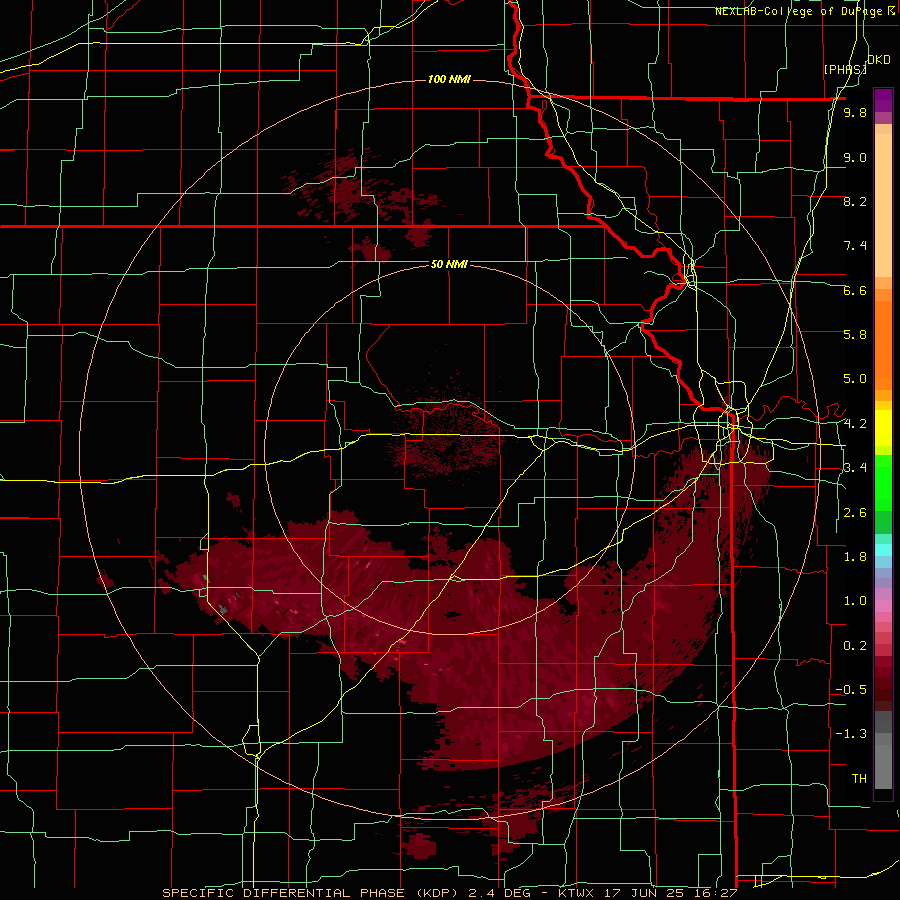Image resolution: width=900 pixels, height=900 pixels.
Task: Click the -1.3 value on the color scale
Action: coord(851,734)
